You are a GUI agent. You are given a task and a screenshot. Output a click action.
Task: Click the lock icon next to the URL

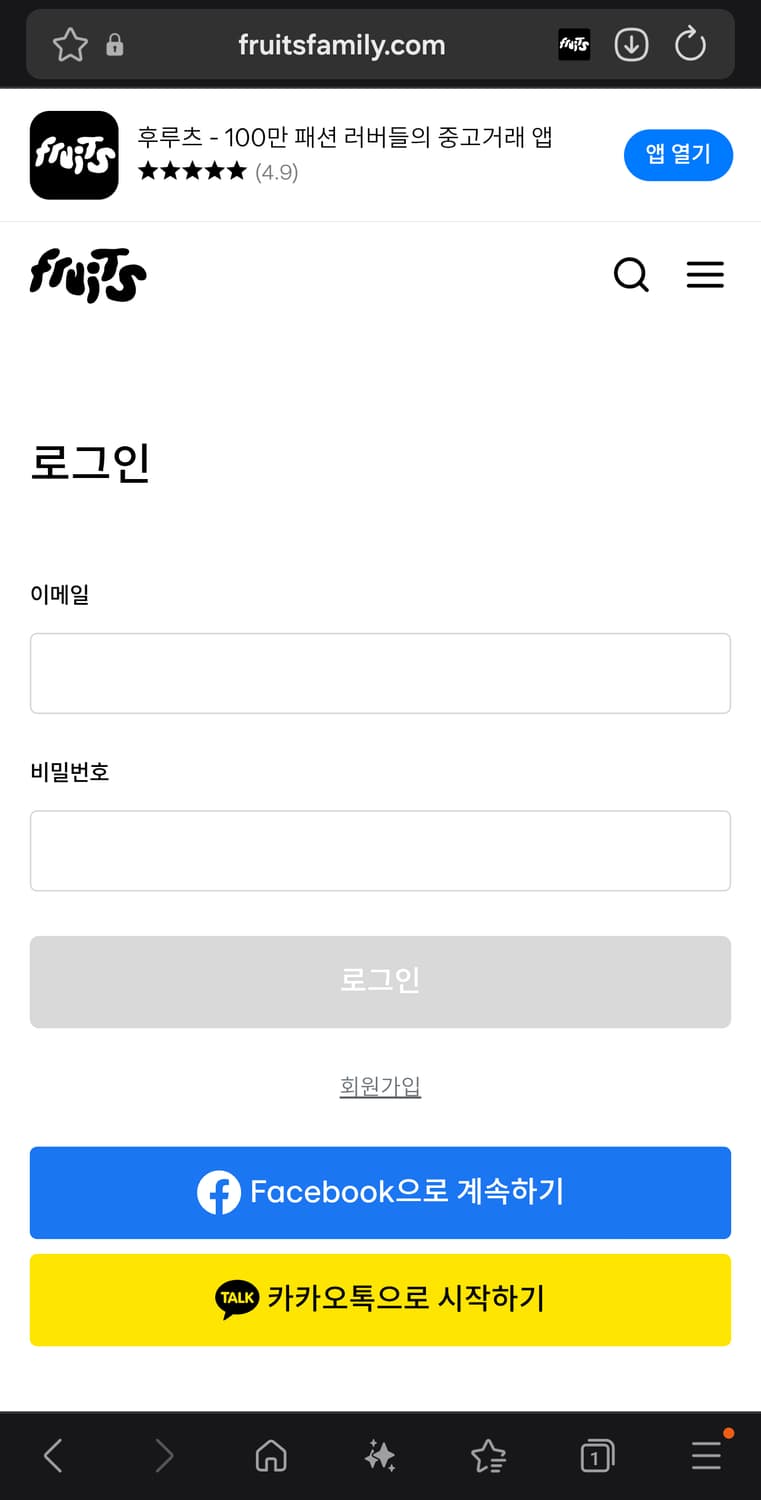click(x=114, y=45)
